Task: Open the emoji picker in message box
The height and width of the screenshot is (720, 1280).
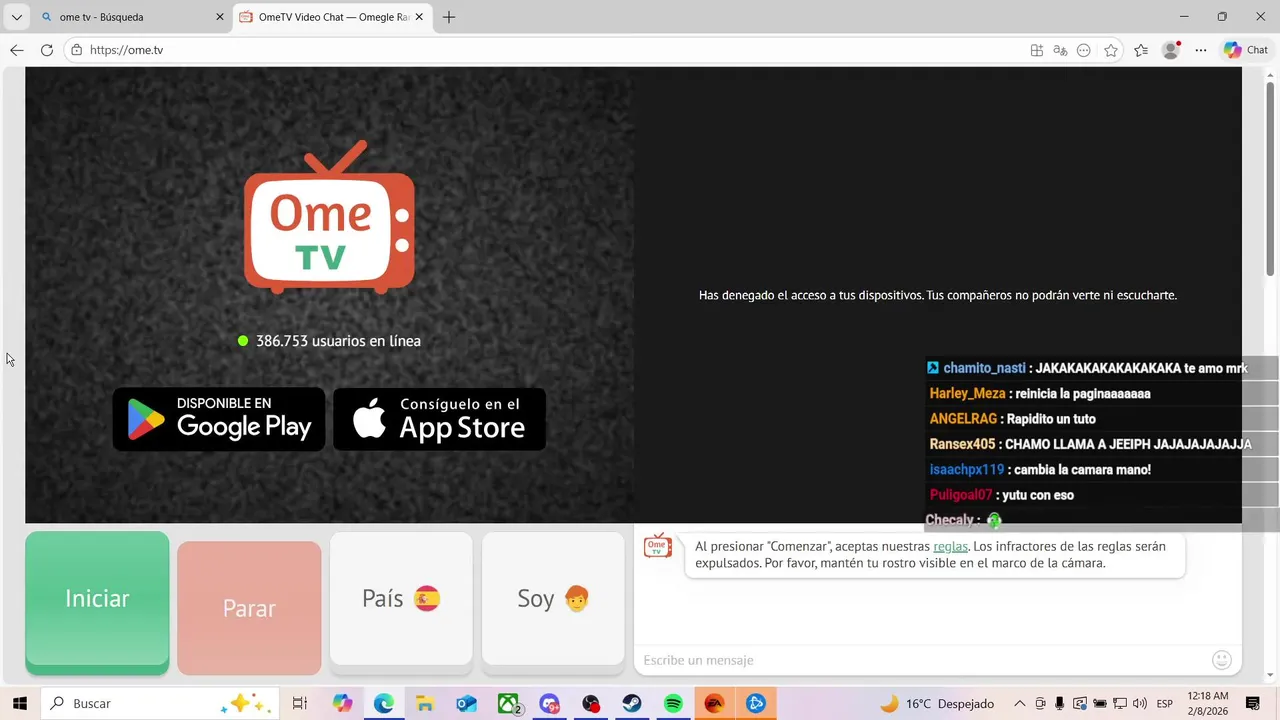Action: [x=1221, y=660]
